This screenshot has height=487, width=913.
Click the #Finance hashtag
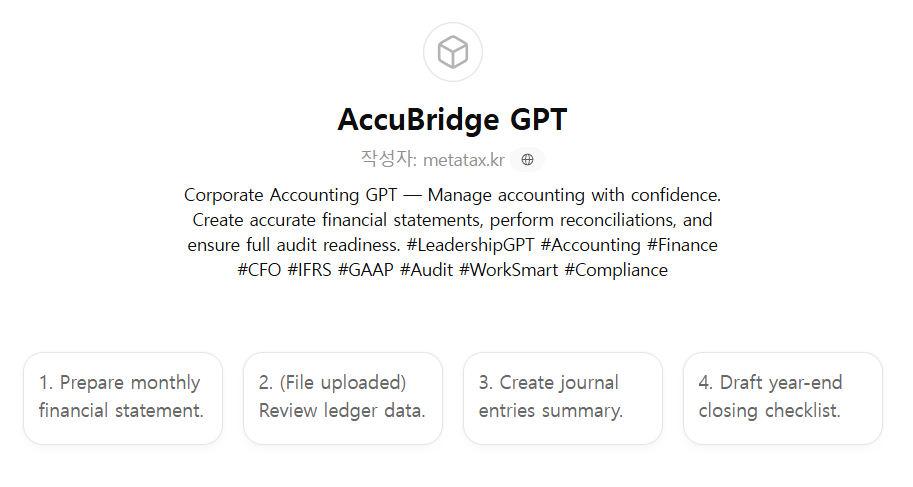(683, 245)
